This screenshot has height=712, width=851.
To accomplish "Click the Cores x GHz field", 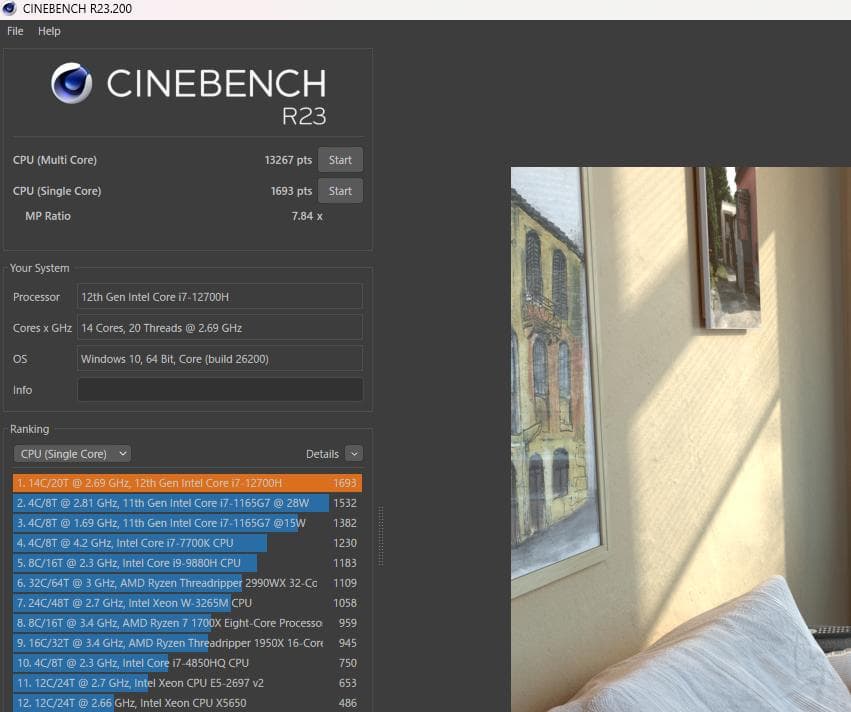I will tap(220, 328).
